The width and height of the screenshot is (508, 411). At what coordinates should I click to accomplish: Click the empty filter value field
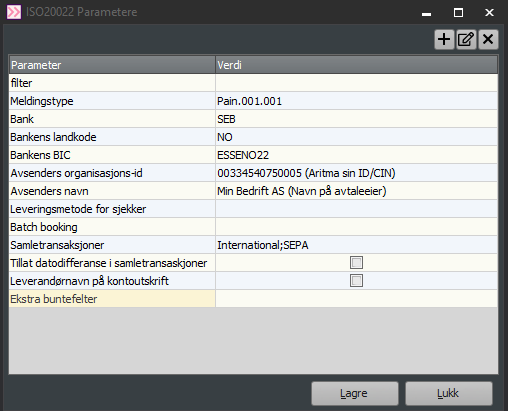pos(356,83)
